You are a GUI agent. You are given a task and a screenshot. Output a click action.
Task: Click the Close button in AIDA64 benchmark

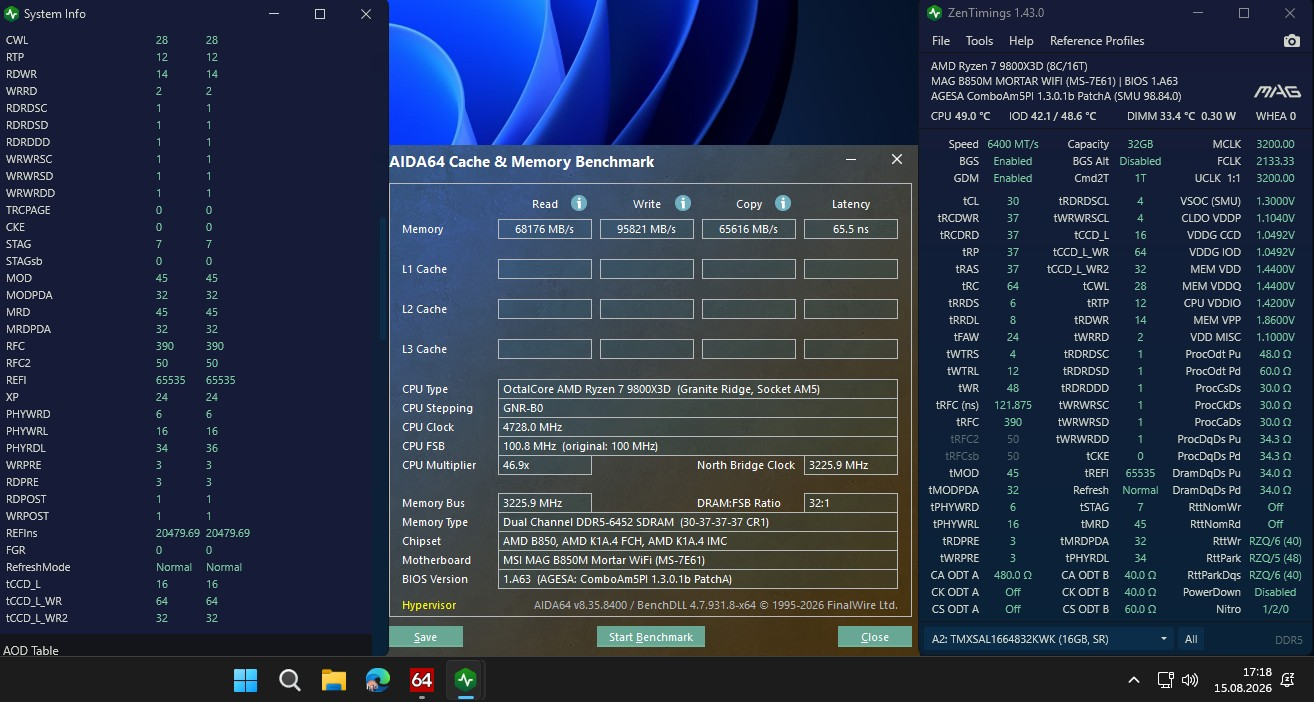875,637
